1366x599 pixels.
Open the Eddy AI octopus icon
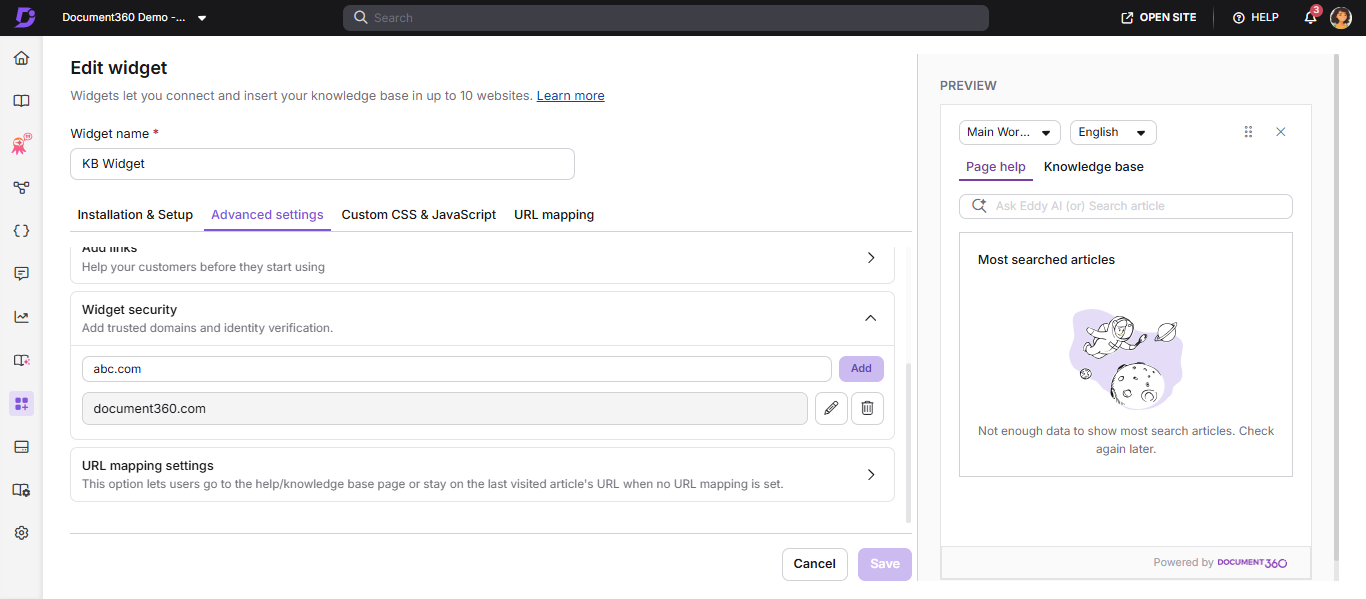click(21, 144)
